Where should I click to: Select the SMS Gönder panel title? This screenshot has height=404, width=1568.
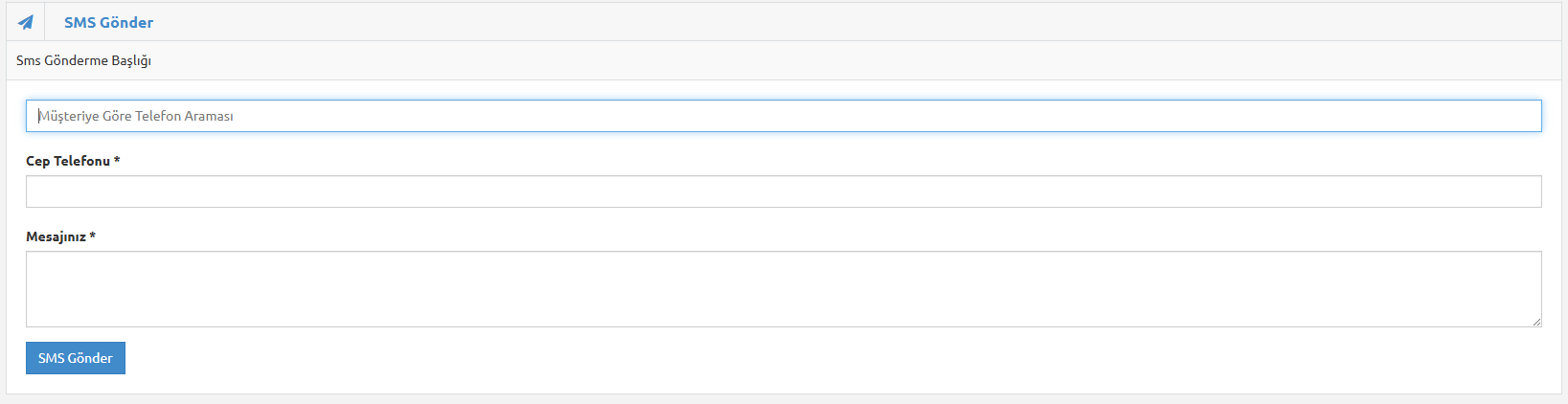pyautogui.click(x=108, y=22)
